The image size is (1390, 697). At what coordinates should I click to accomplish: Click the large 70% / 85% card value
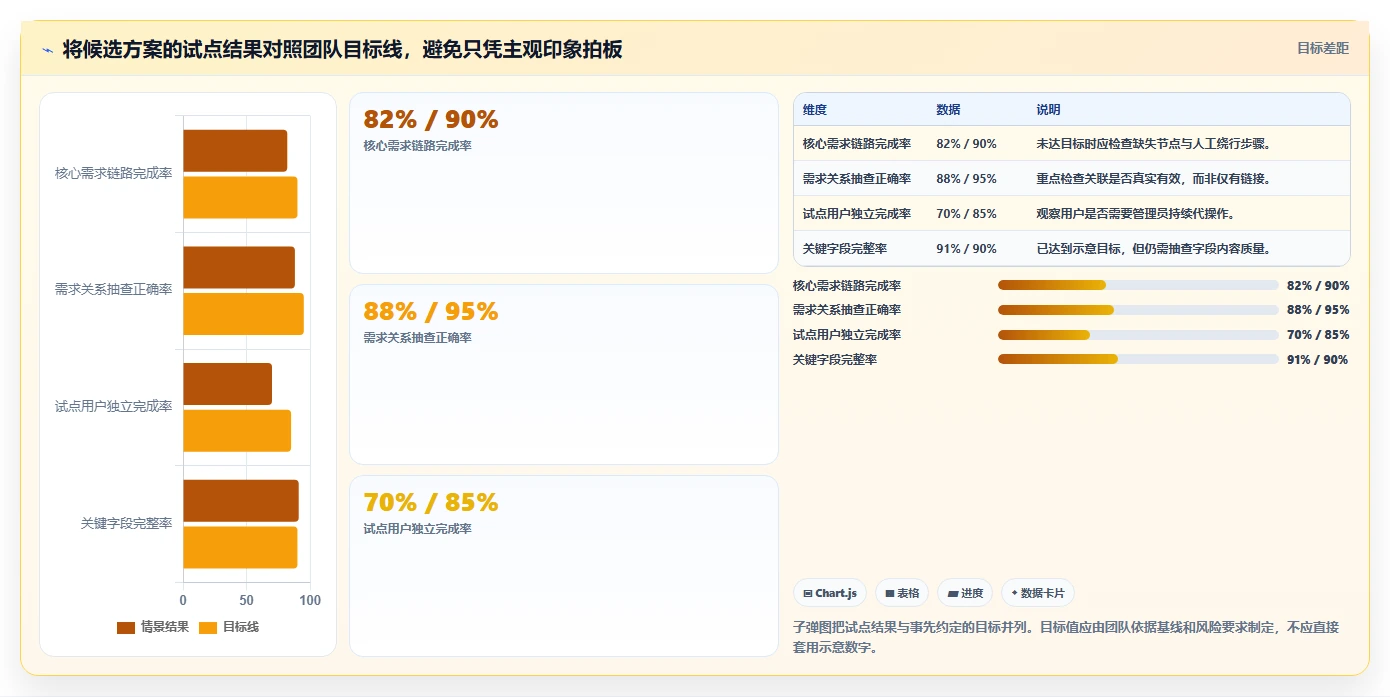pyautogui.click(x=431, y=503)
